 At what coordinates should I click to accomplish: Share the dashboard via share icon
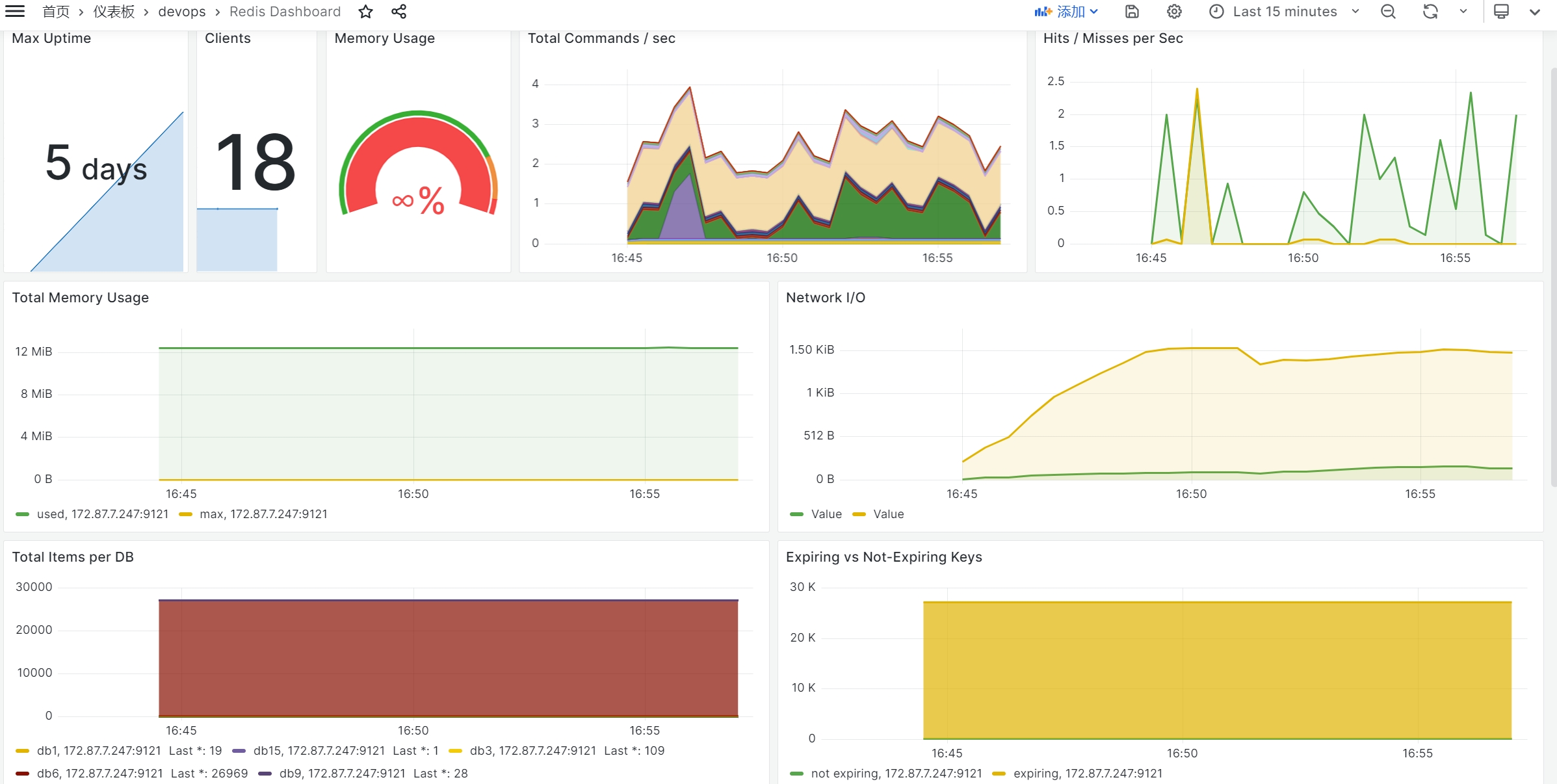[x=399, y=12]
